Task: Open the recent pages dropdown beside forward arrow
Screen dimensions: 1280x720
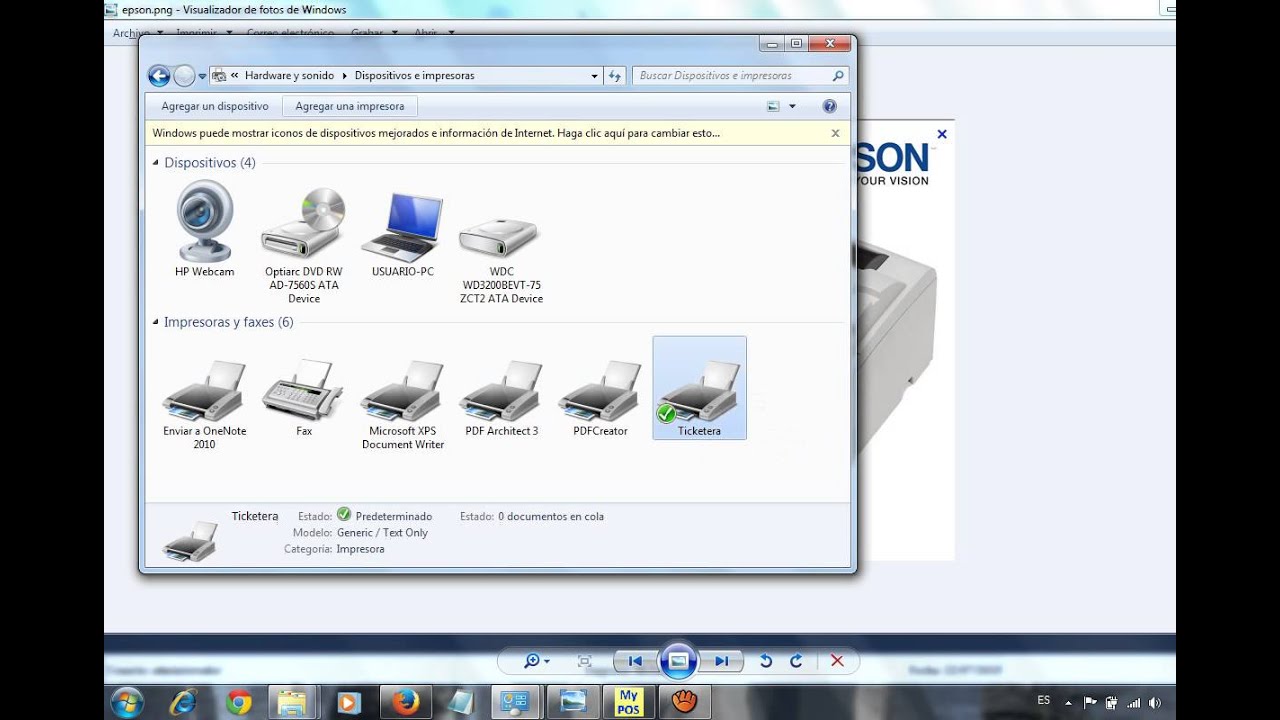Action: point(203,76)
